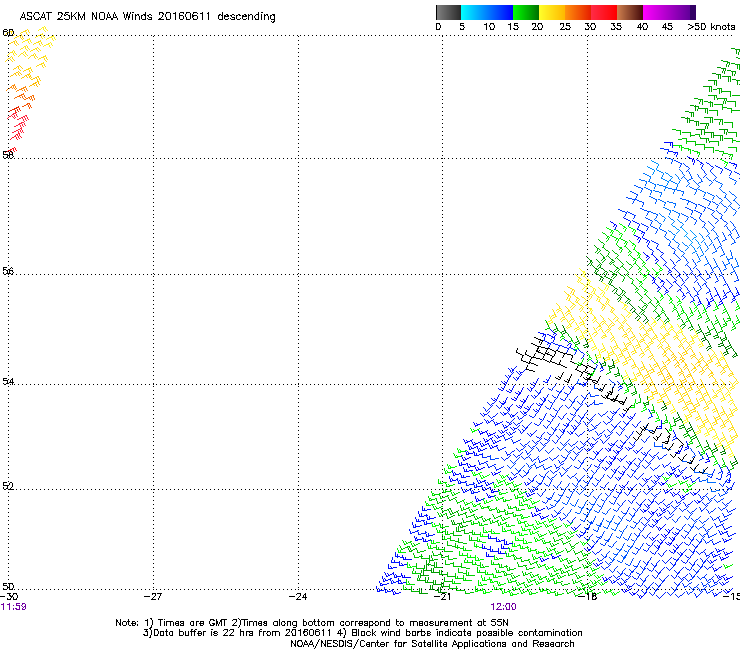The image size is (740, 650).
Task: Click the dark purple 45-50 knots legend color
Action: click(x=682, y=12)
